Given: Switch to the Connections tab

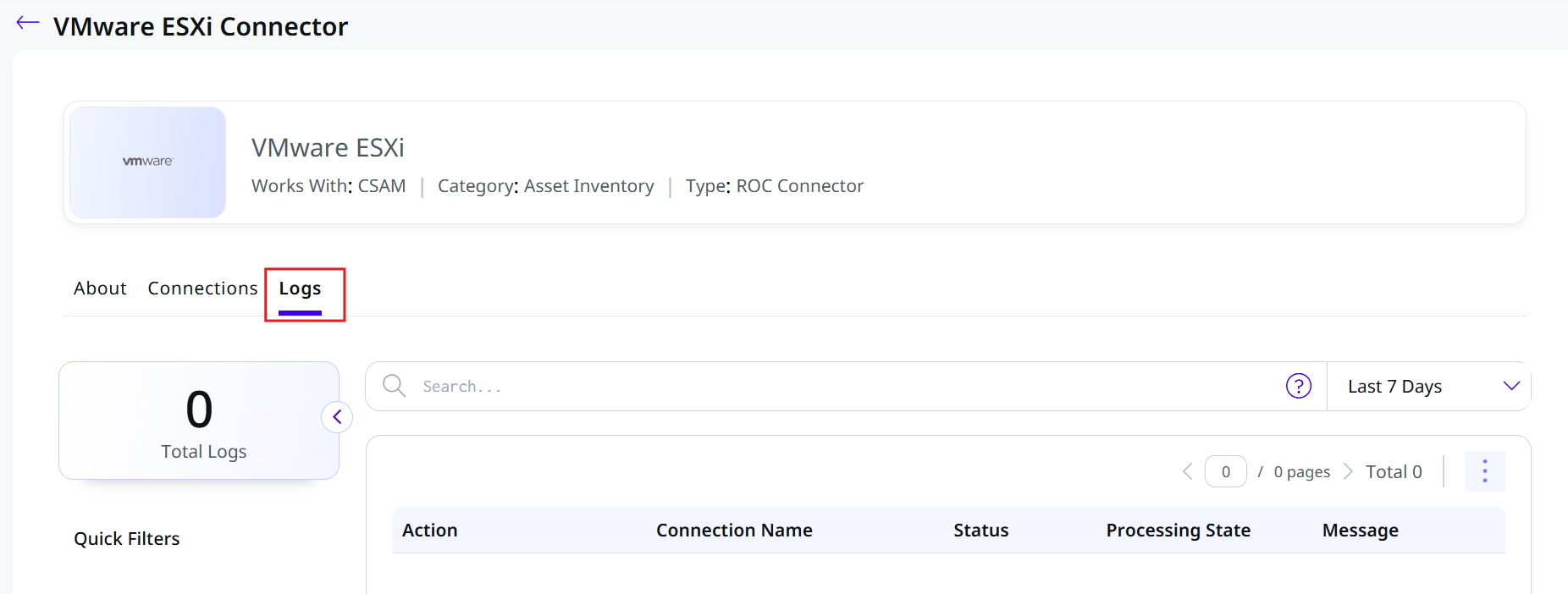Looking at the screenshot, I should (x=202, y=289).
